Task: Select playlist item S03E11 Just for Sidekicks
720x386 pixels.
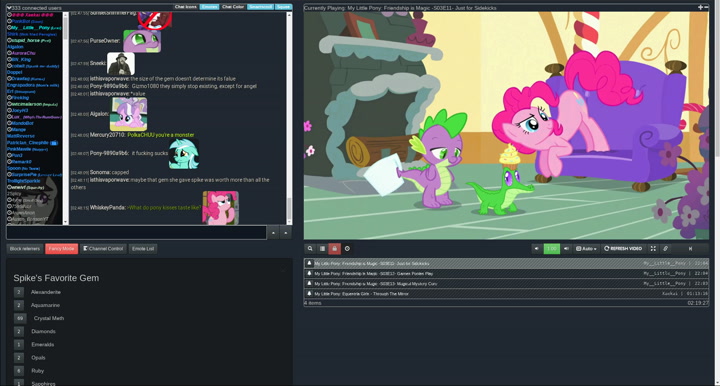Action: click(506, 263)
